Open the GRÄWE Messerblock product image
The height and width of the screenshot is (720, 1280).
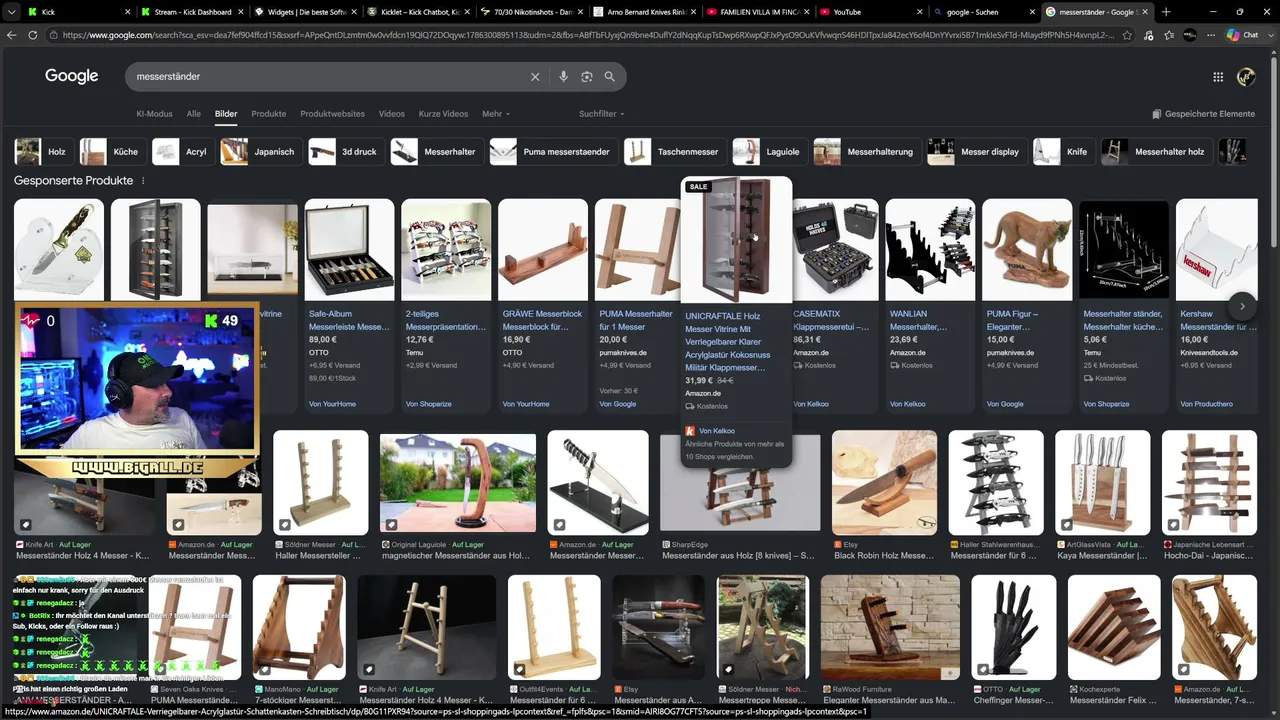(543, 250)
